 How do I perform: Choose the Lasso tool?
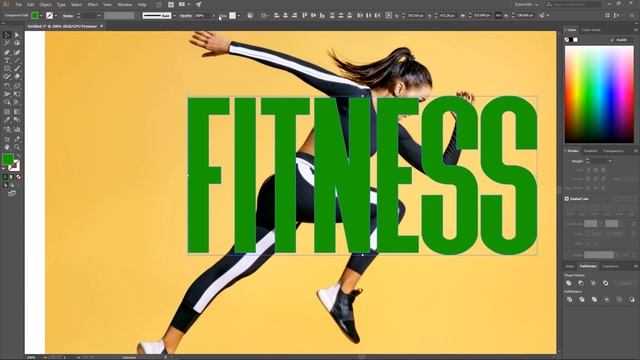pyautogui.click(x=17, y=43)
